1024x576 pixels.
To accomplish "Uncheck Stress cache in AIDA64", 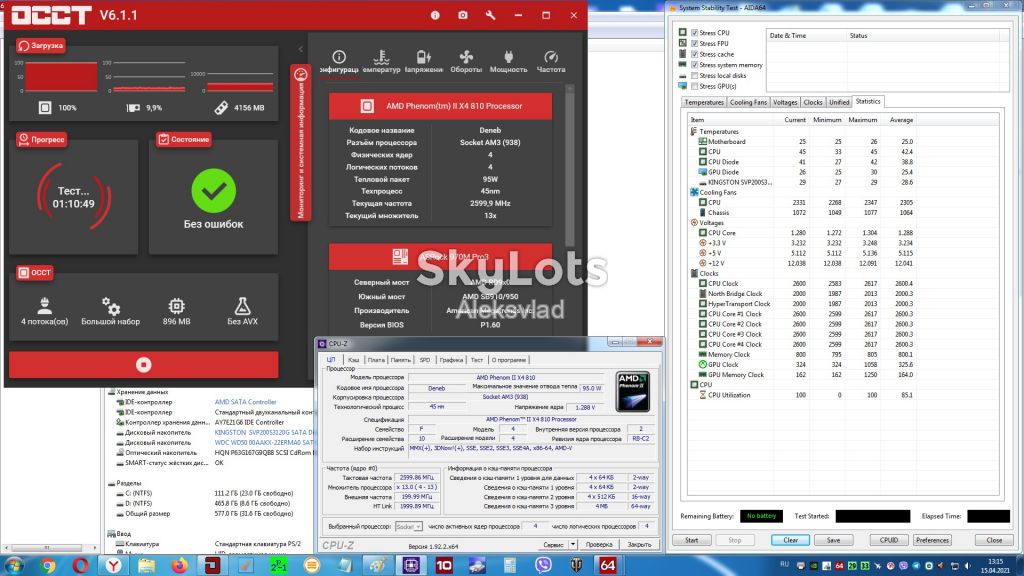I will [x=695, y=54].
